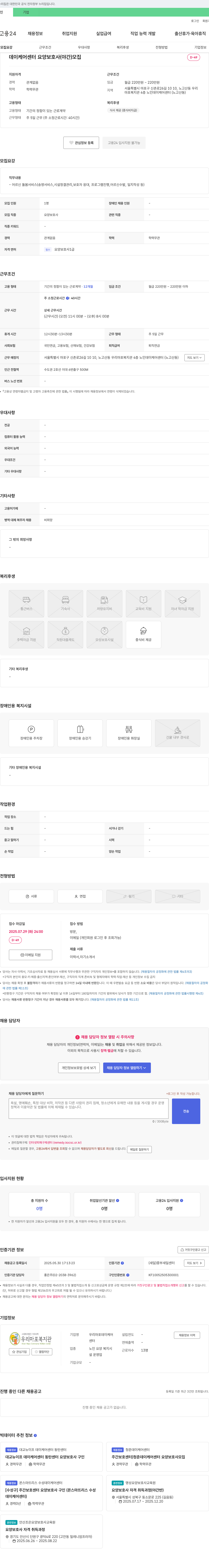The height and width of the screenshot is (1568, 209).
Task: Open 온스마트리스 수성데이케어센터 recommended posting
Action: point(51,1493)
